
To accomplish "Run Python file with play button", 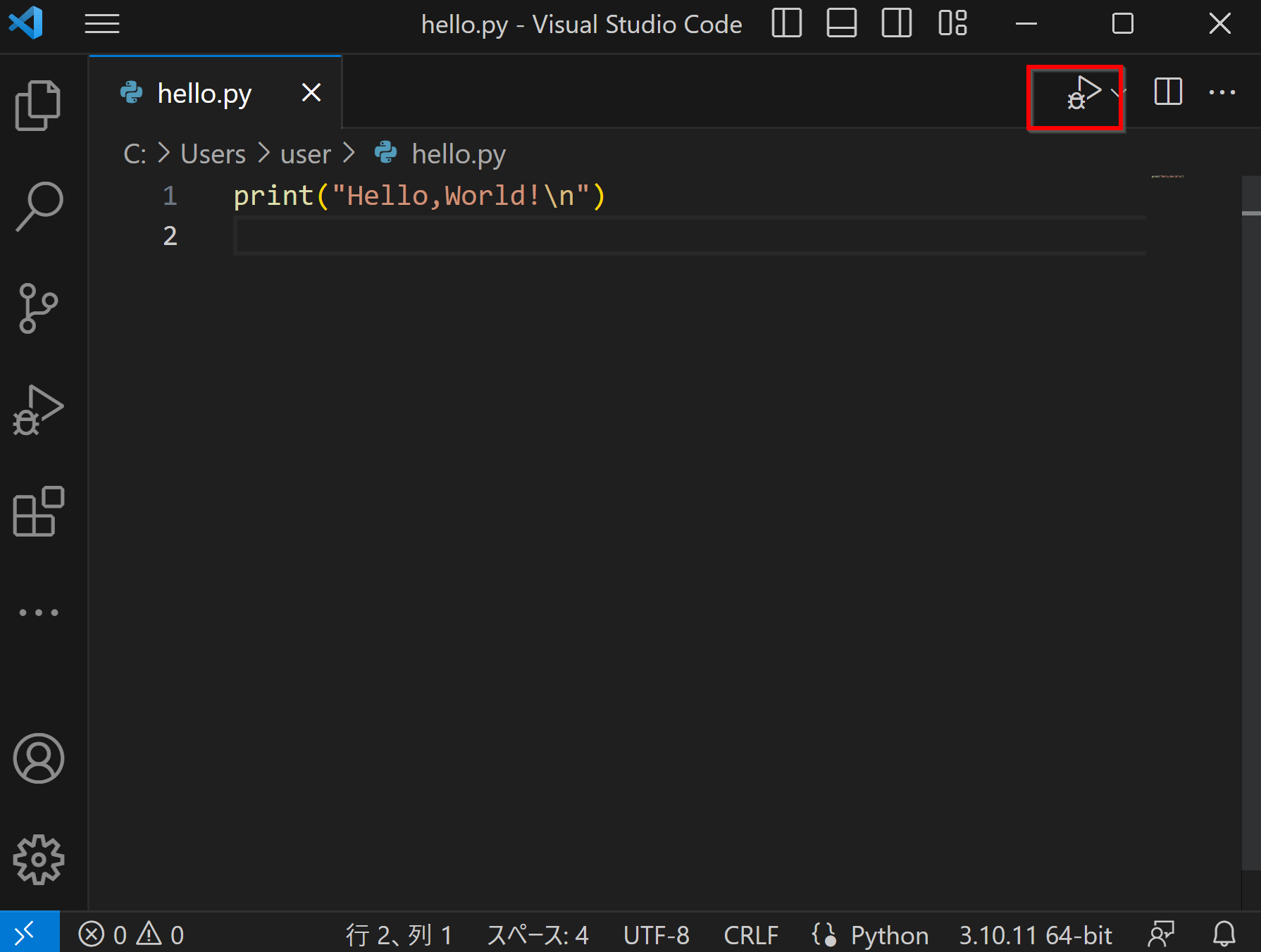I will click(1084, 93).
